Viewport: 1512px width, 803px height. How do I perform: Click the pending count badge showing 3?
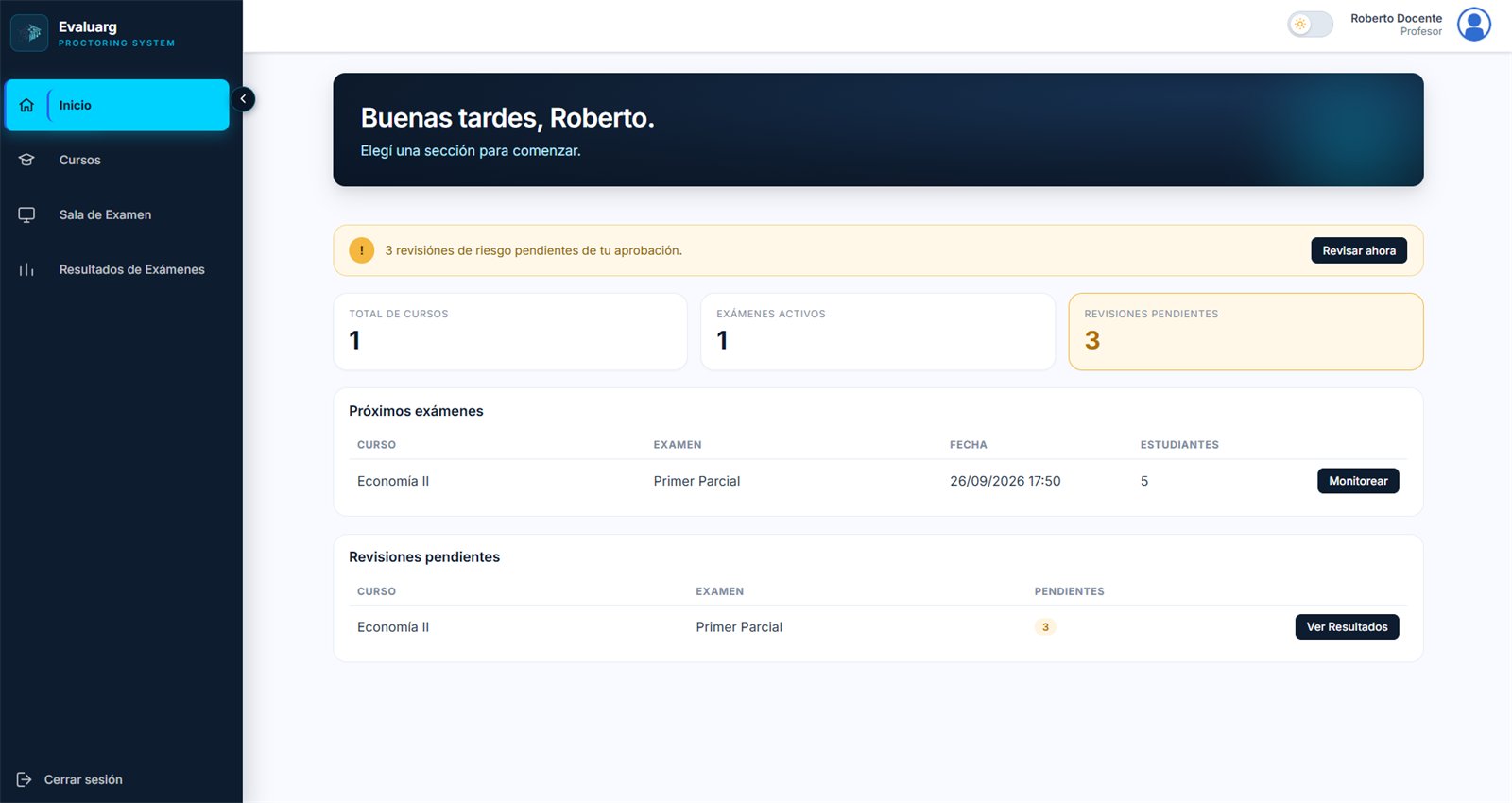pyautogui.click(x=1045, y=627)
